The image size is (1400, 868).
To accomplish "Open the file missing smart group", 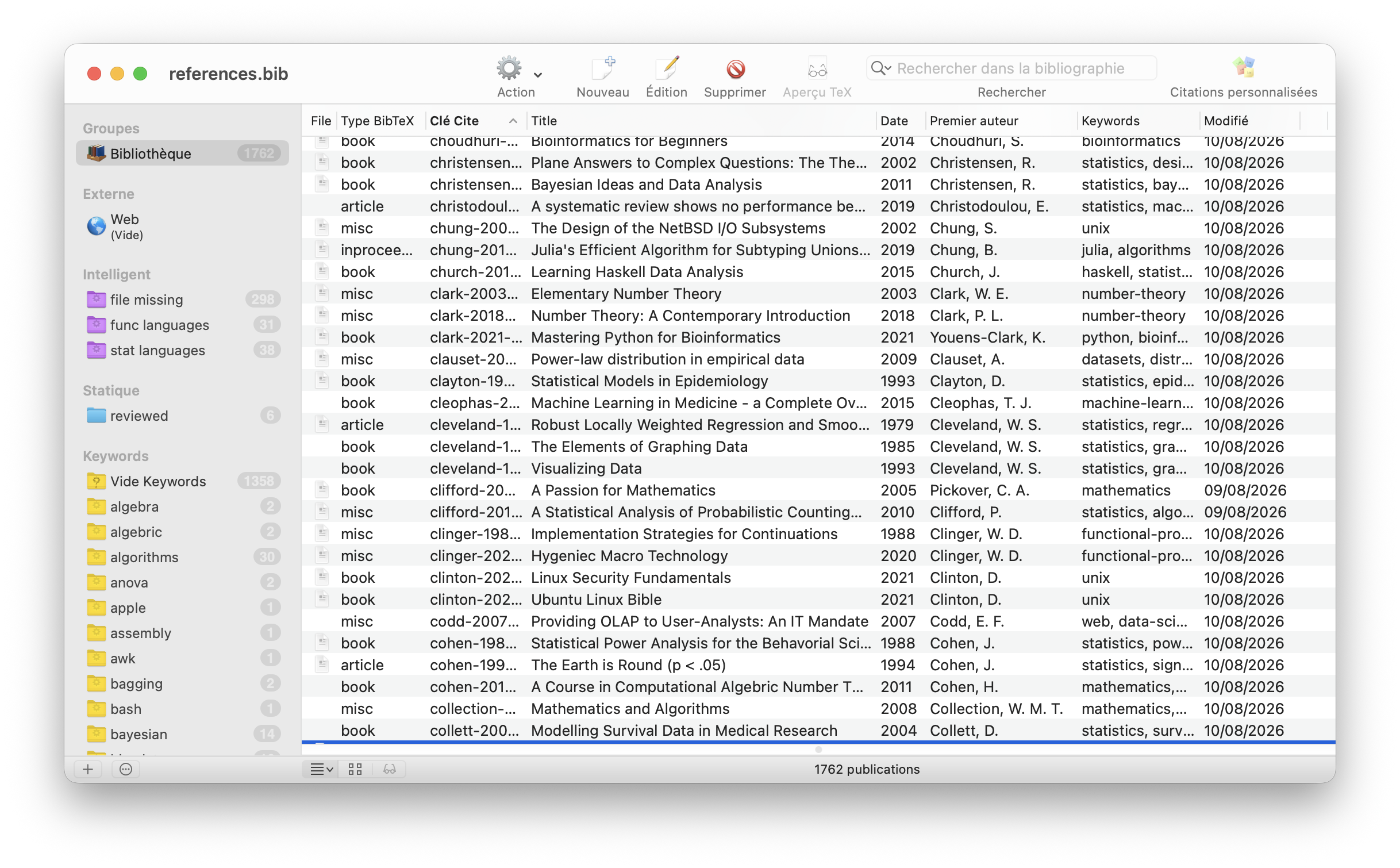I will (x=182, y=299).
